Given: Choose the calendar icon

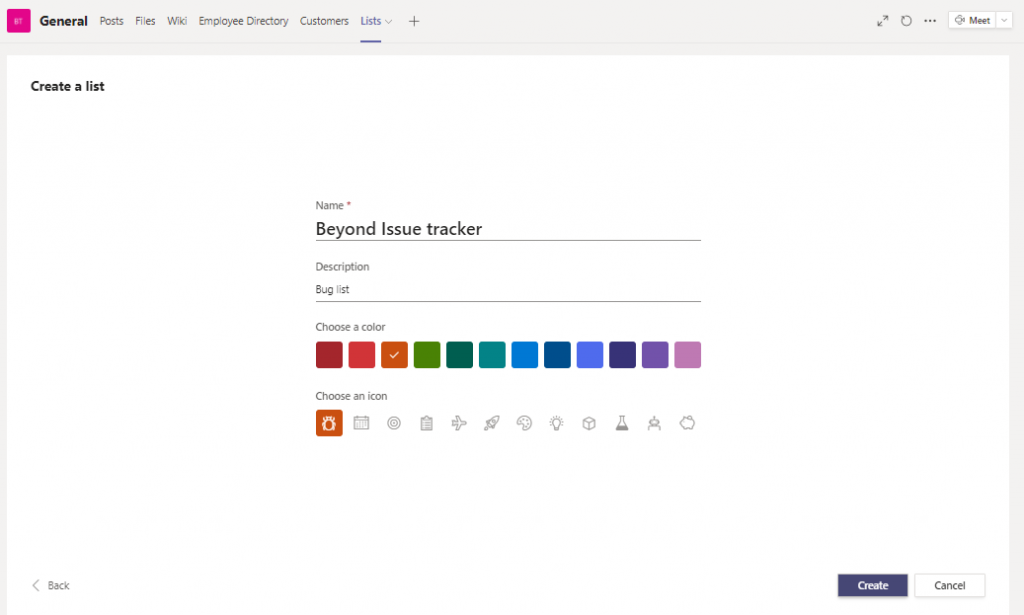Looking at the screenshot, I should point(362,423).
